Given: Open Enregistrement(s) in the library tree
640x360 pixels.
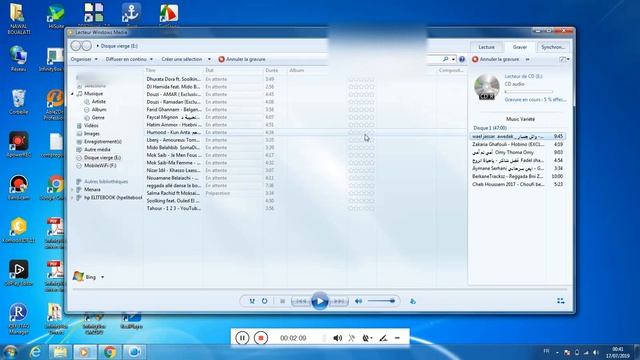Looking at the screenshot, I should coord(99,142).
